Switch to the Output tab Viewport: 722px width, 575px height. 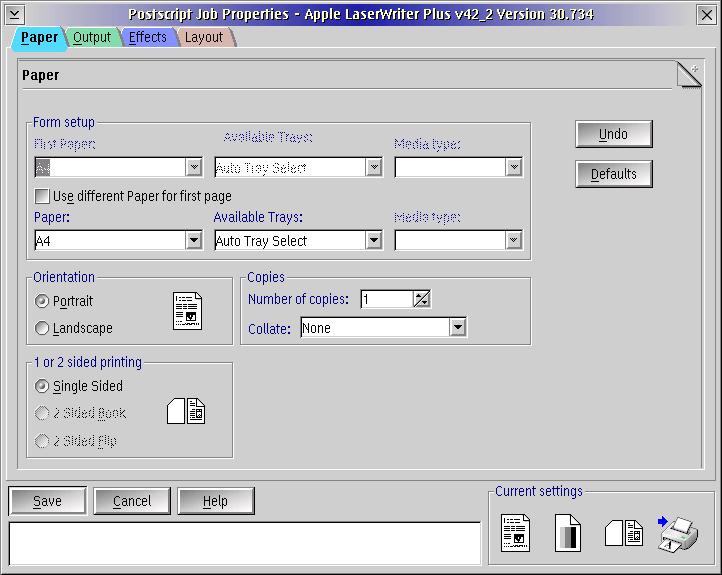click(92, 37)
